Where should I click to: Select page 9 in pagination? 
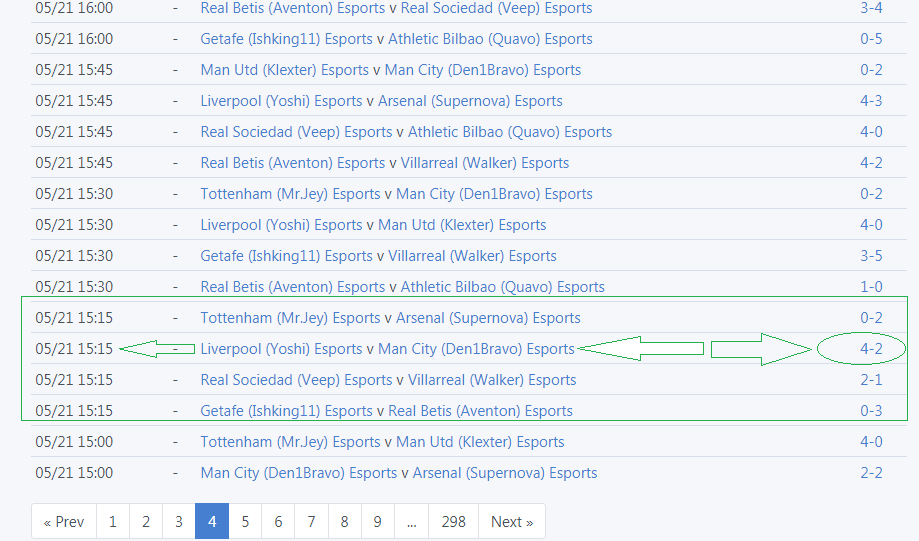(x=377, y=522)
